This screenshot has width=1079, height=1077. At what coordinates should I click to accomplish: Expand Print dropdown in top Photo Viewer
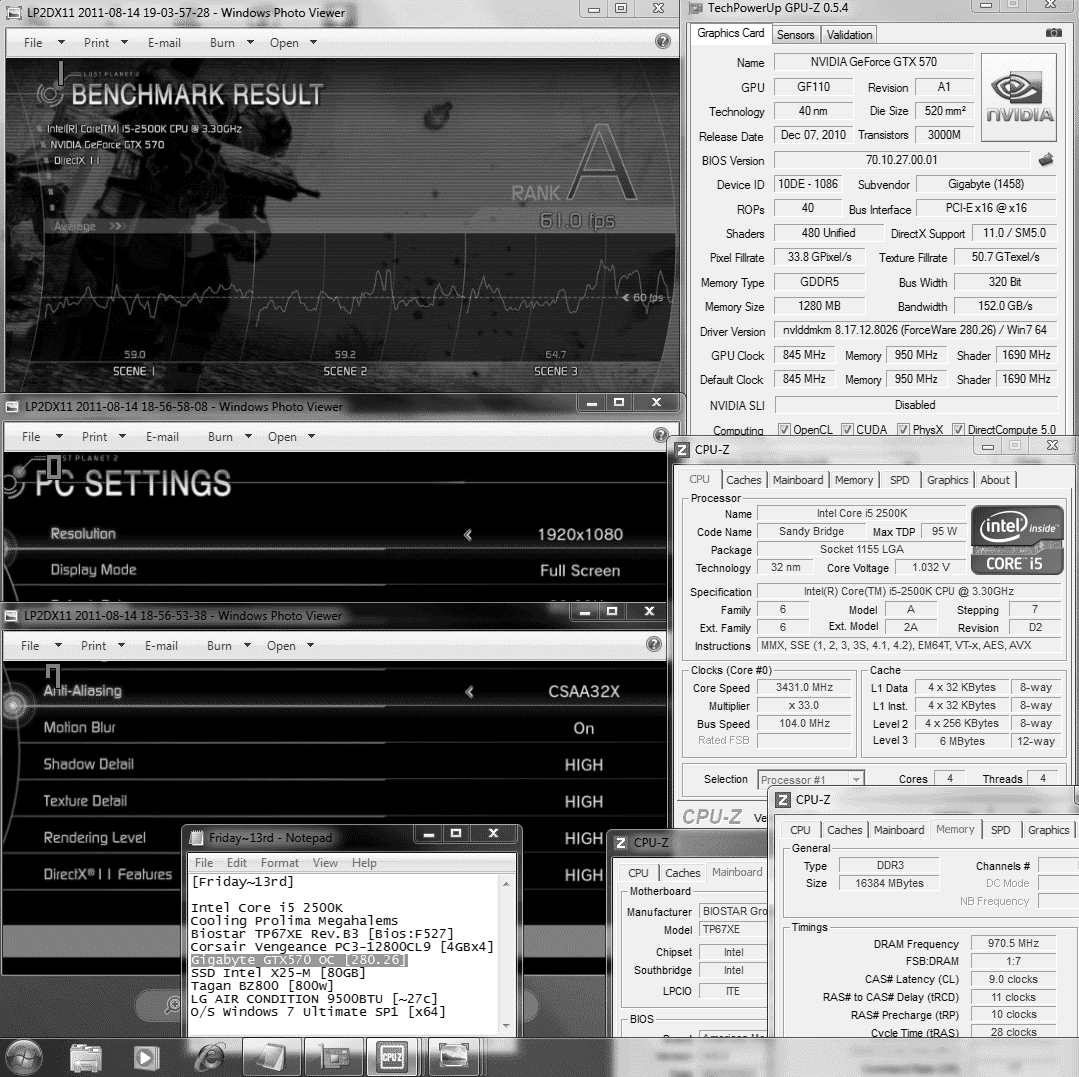point(125,43)
